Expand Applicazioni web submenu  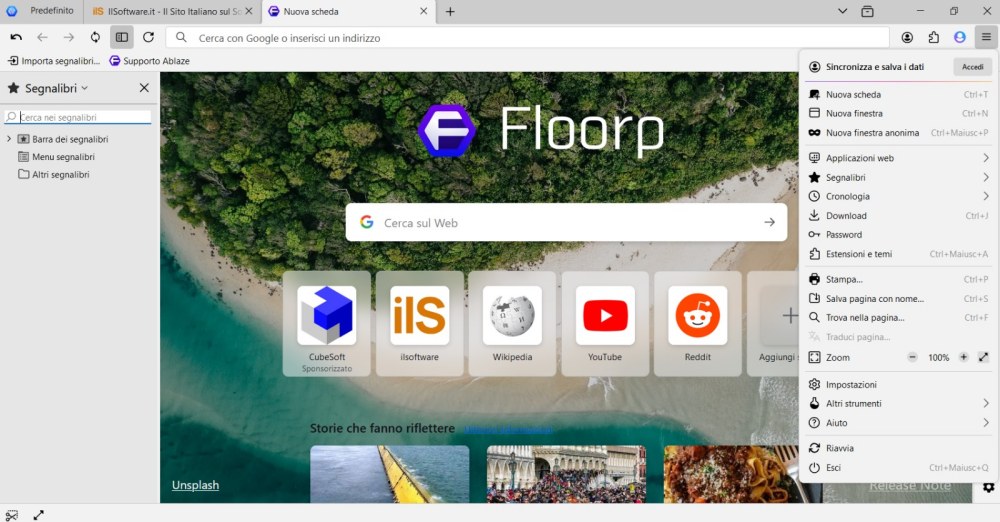[898, 158]
